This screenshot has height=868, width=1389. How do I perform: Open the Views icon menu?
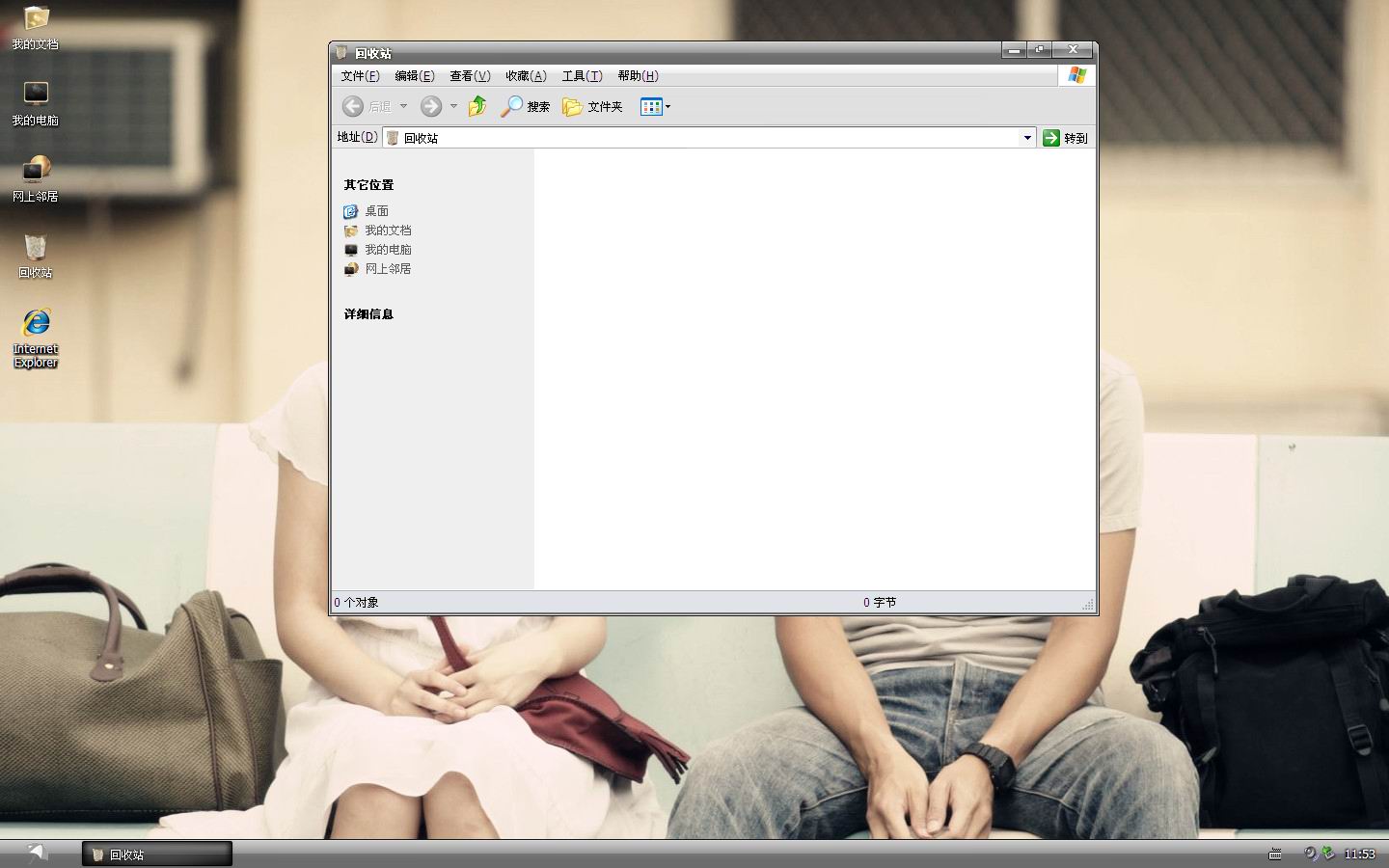pyautogui.click(x=655, y=106)
